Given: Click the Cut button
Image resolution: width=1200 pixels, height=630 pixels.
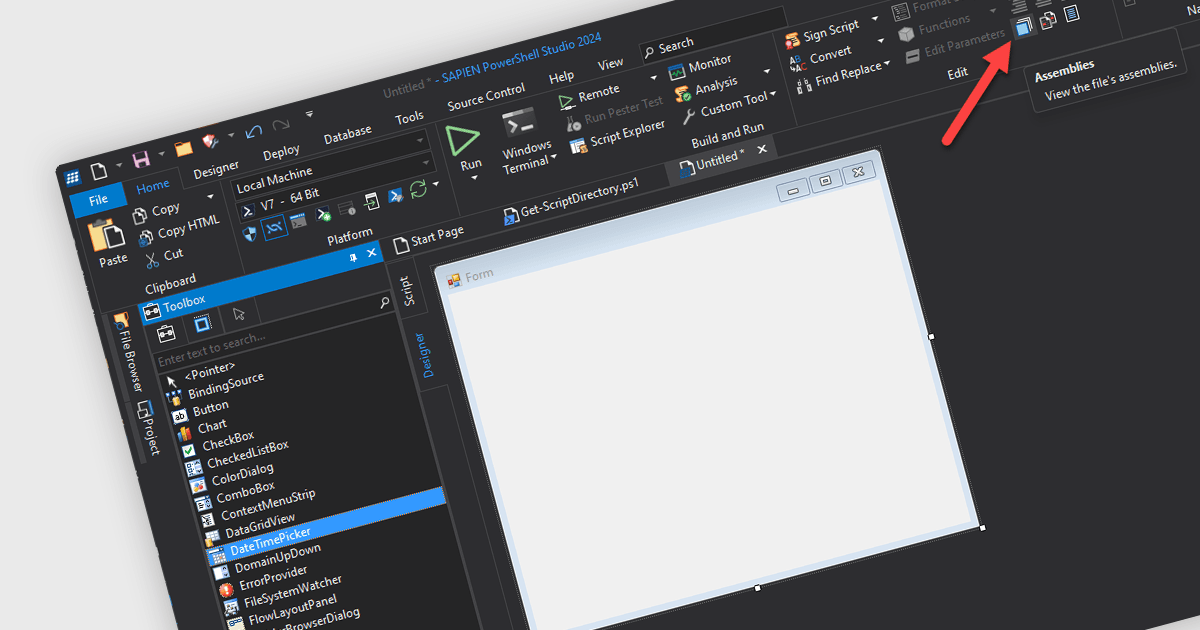Looking at the screenshot, I should tap(164, 257).
